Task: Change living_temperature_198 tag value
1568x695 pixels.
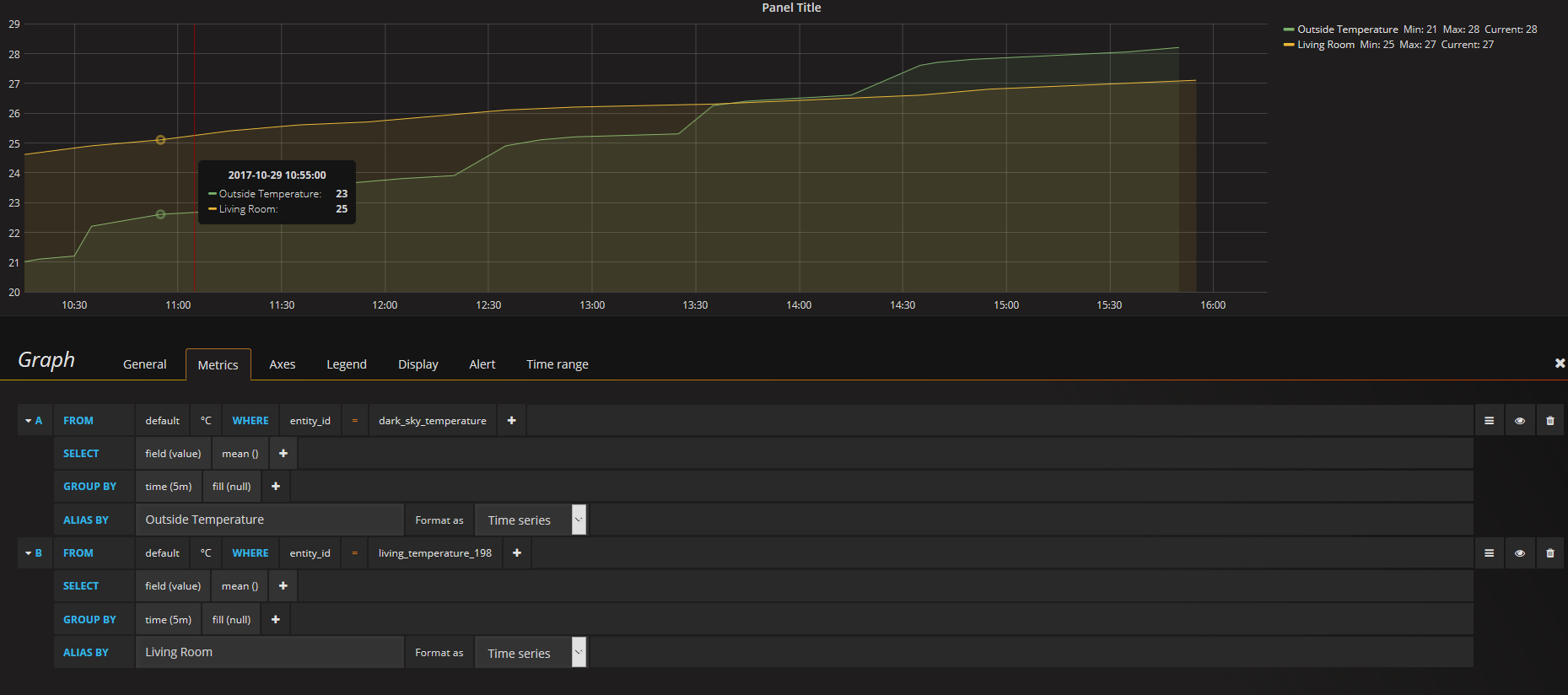Action: coord(435,553)
